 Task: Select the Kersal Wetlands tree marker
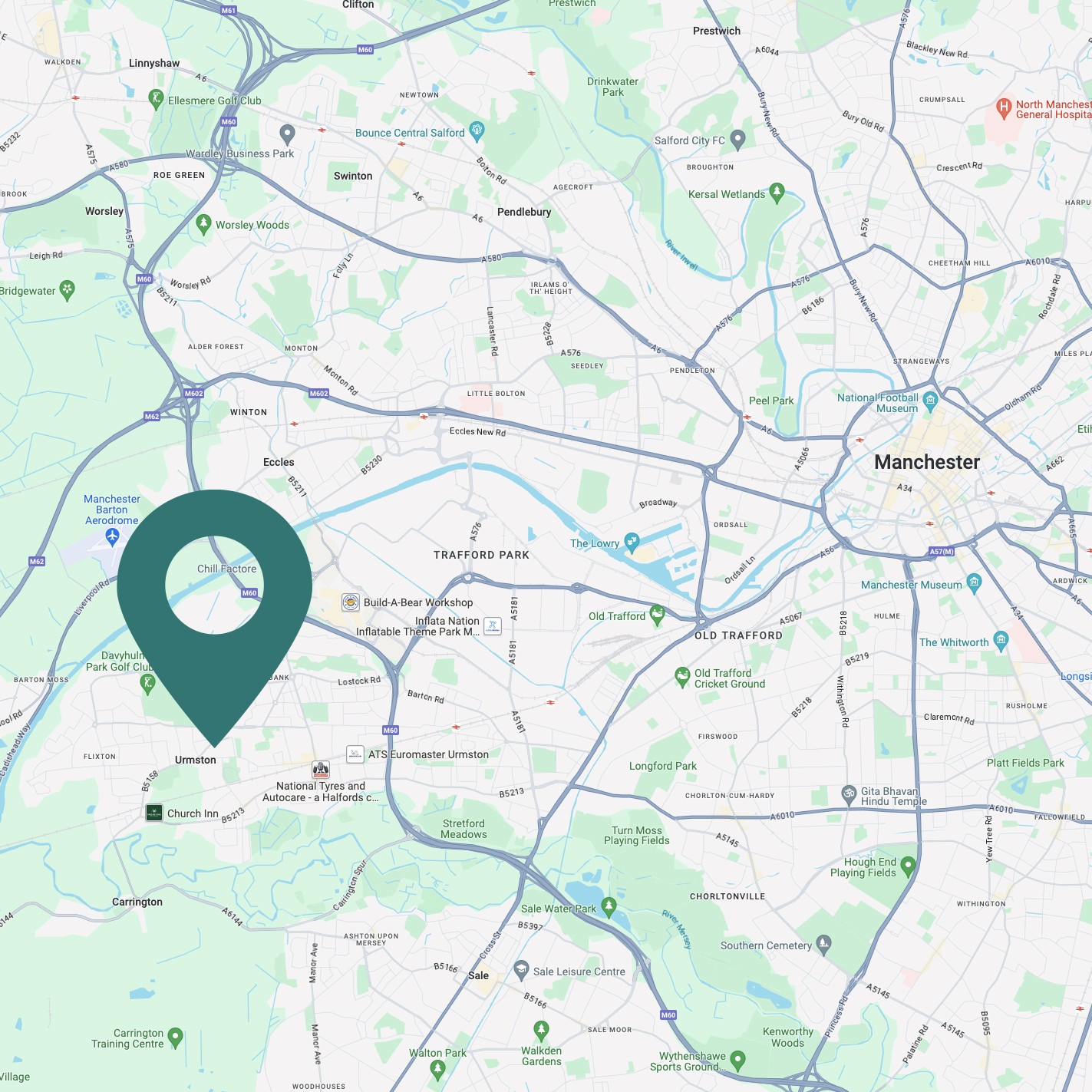point(777,193)
